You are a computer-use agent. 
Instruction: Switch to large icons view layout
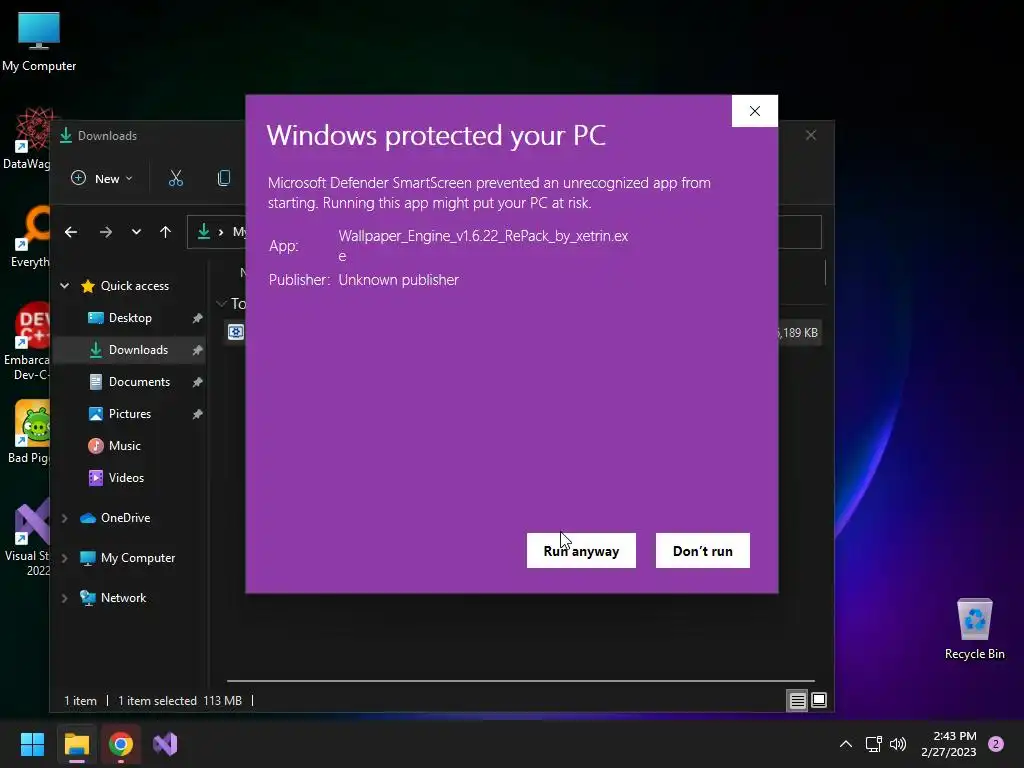click(819, 701)
